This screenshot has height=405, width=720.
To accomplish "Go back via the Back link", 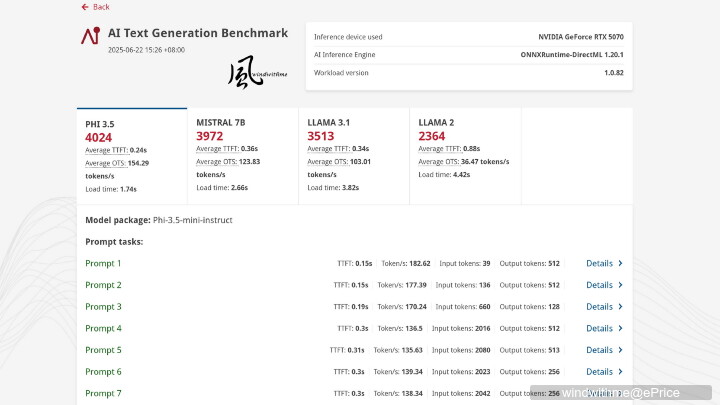I will [x=96, y=7].
